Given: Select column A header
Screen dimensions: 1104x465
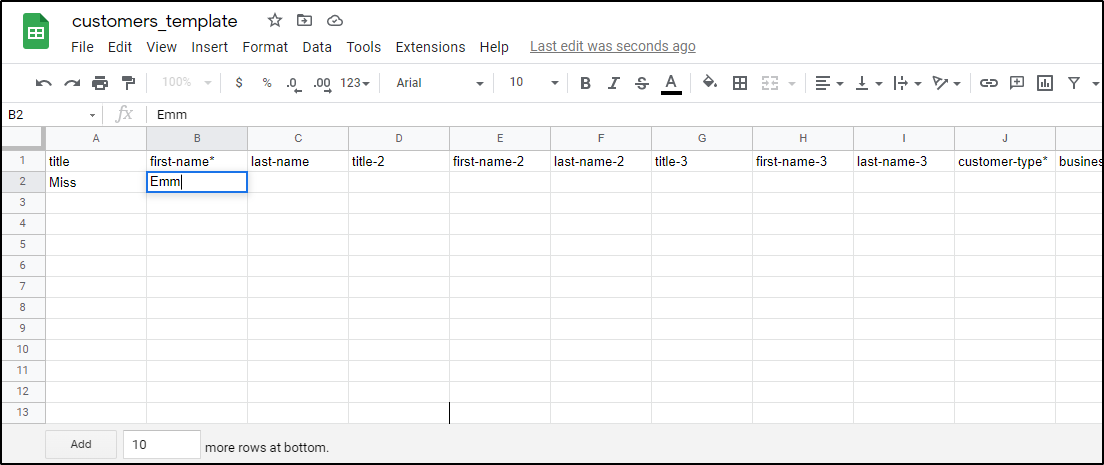Looking at the screenshot, I should pyautogui.click(x=96, y=138).
